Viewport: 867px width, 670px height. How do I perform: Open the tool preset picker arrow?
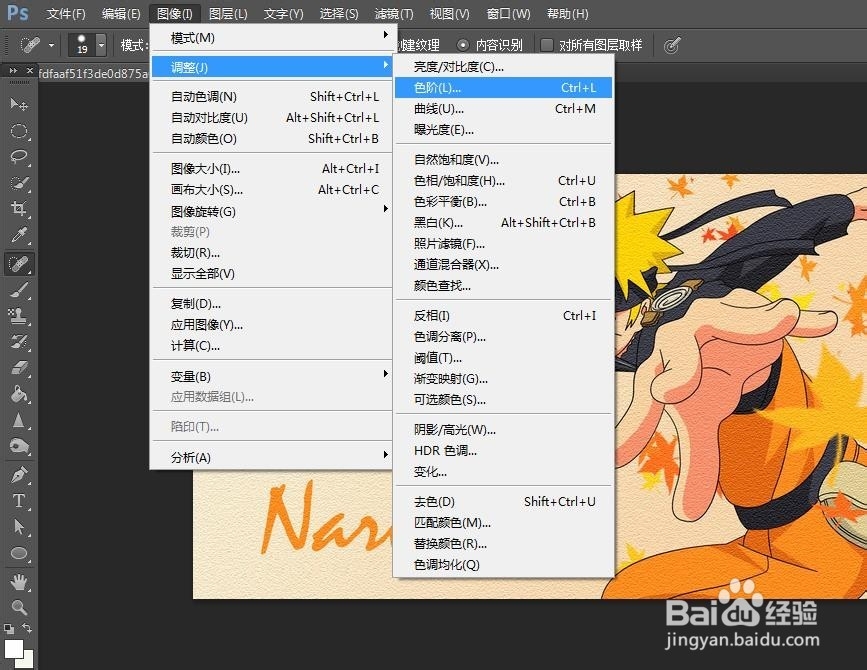[51, 45]
